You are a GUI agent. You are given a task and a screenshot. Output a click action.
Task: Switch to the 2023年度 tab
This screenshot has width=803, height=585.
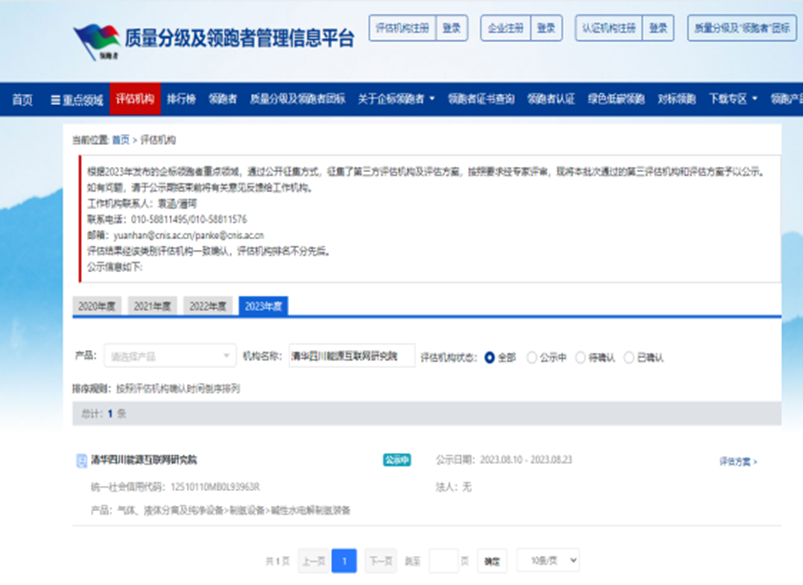pyautogui.click(x=263, y=306)
